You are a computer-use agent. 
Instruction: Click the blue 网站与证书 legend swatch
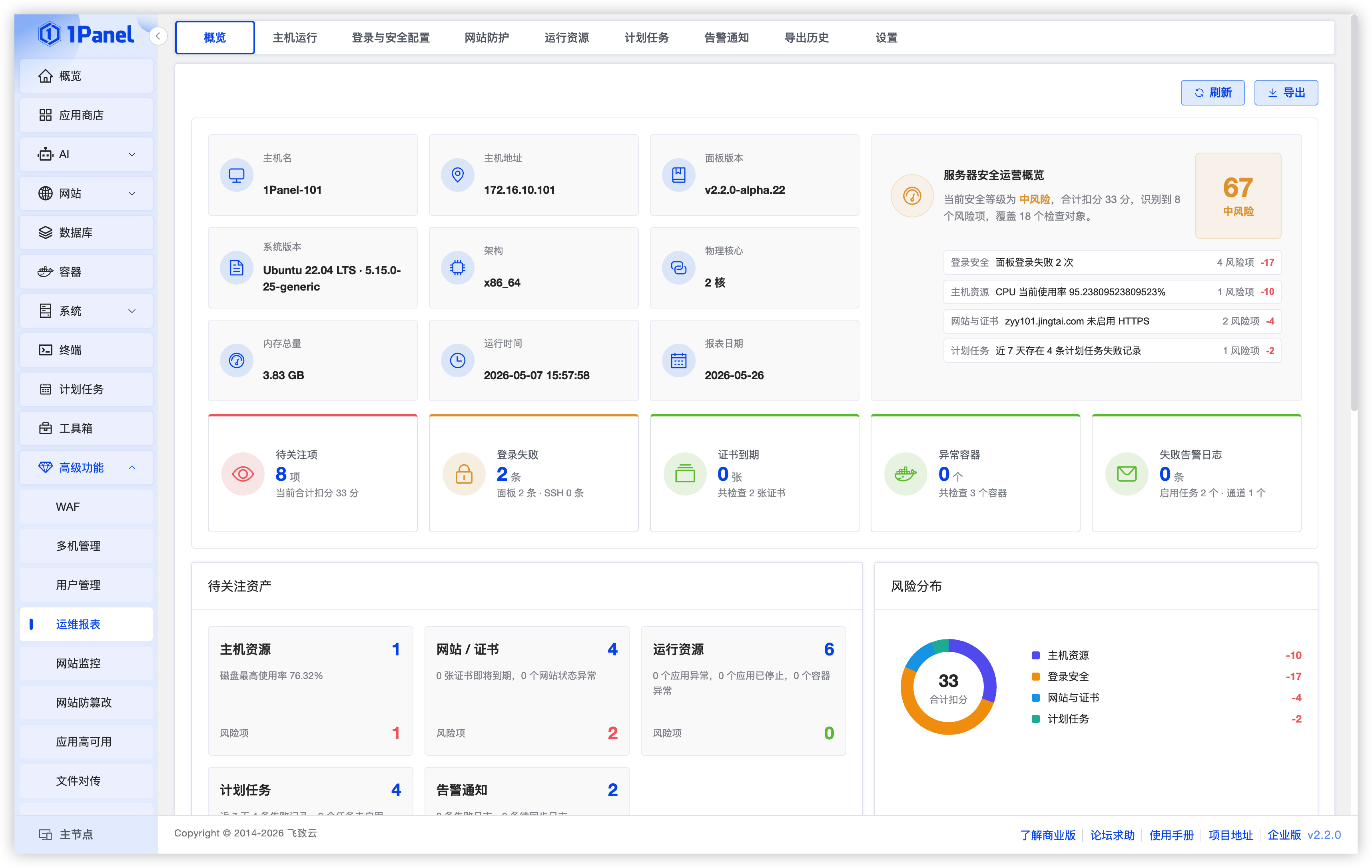[1036, 698]
